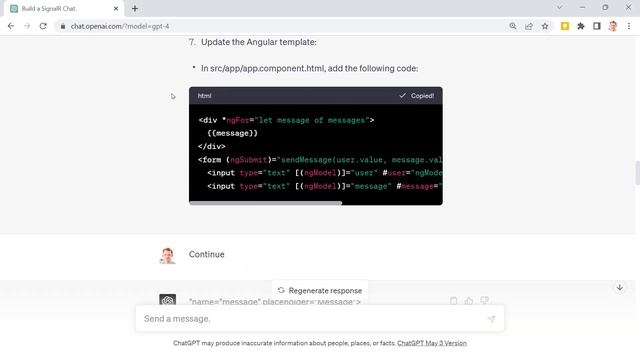
Task: Click the 'Continue' message text
Action: point(207,254)
